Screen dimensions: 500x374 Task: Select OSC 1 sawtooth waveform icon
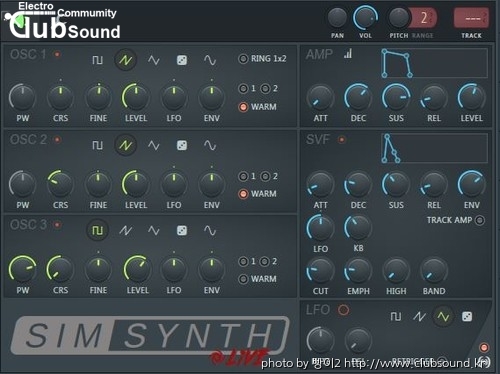pos(125,60)
